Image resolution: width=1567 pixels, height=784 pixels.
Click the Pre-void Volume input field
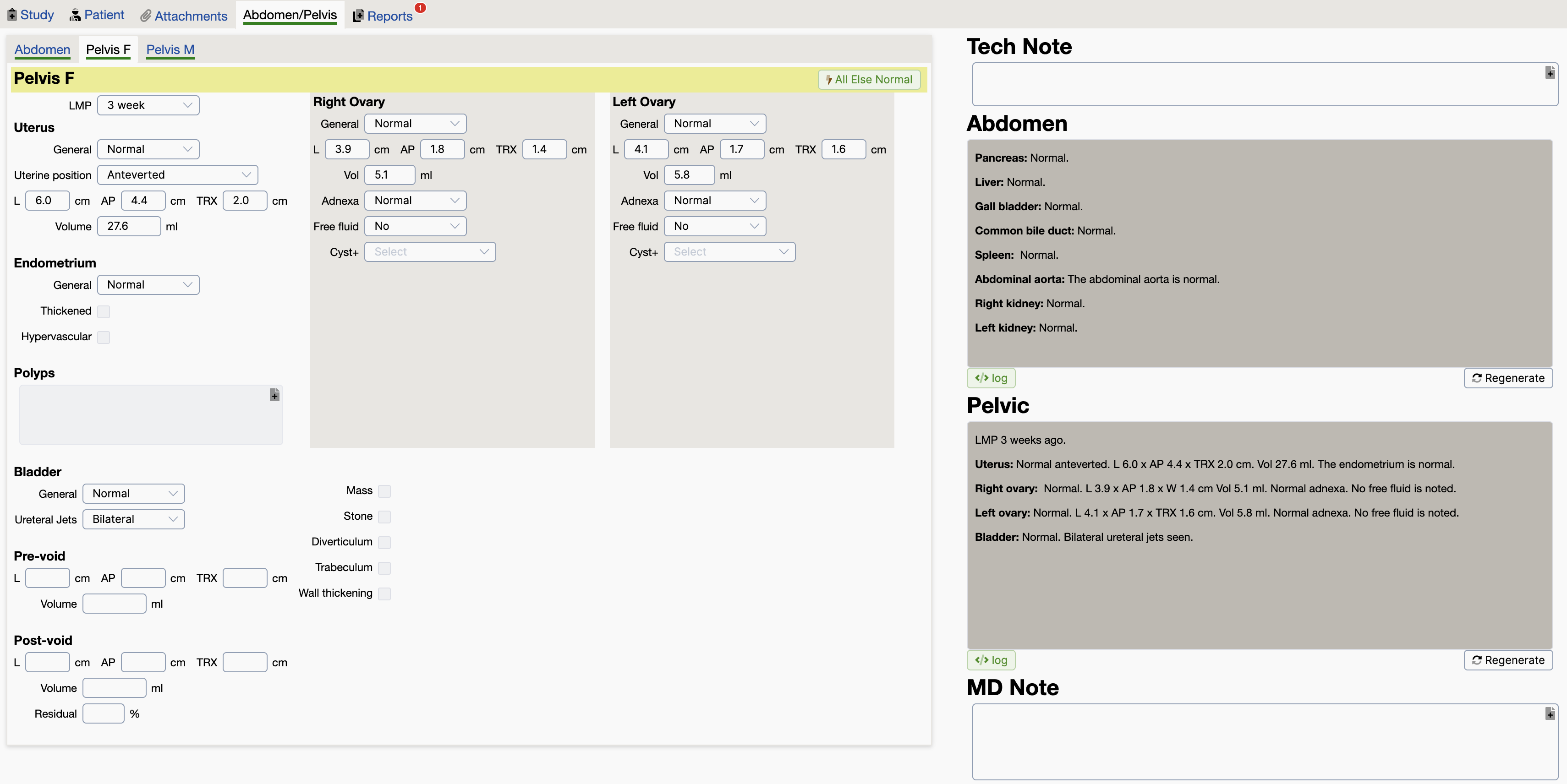[x=114, y=604]
